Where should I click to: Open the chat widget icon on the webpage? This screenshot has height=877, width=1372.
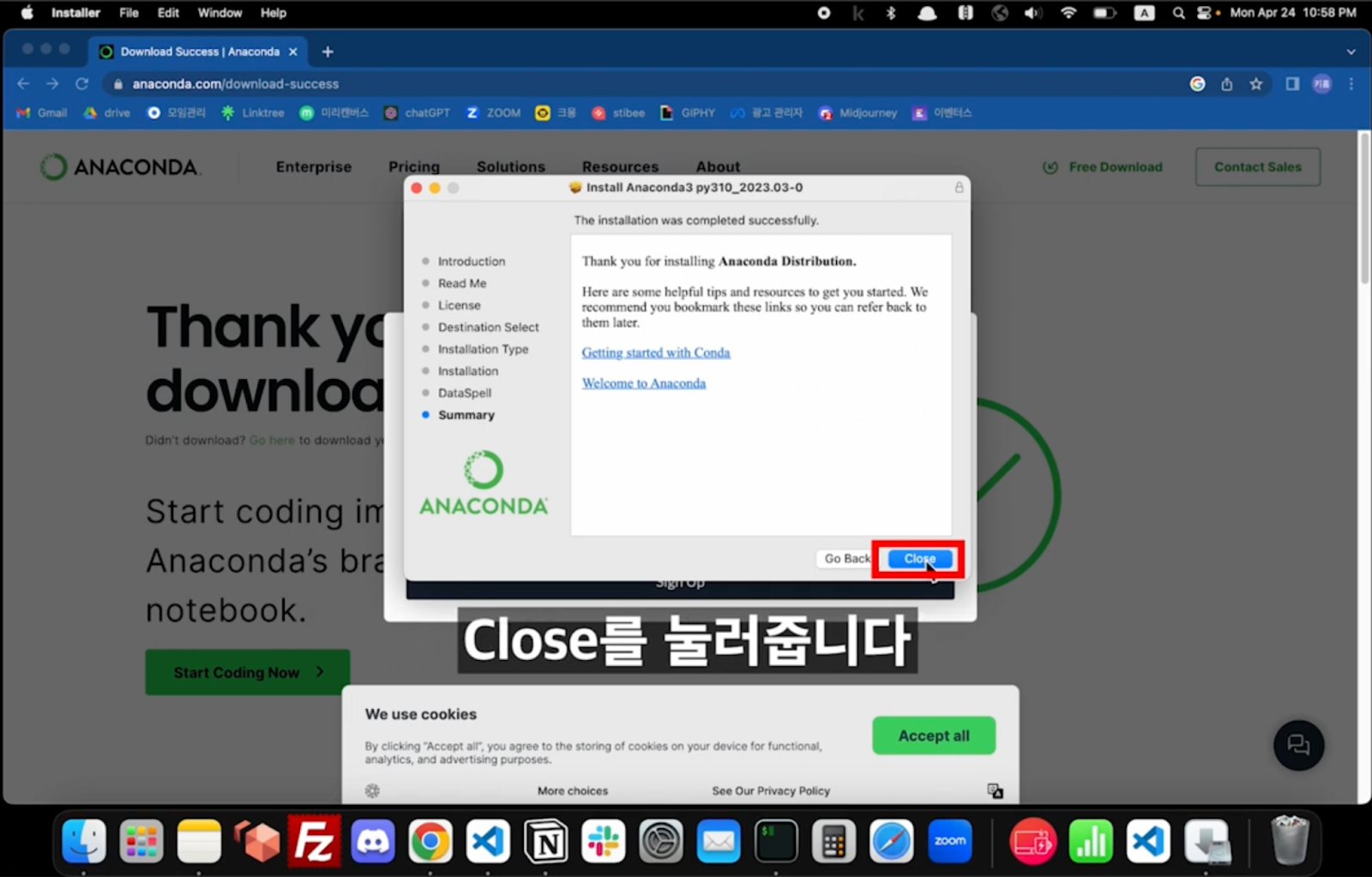click(x=1298, y=745)
